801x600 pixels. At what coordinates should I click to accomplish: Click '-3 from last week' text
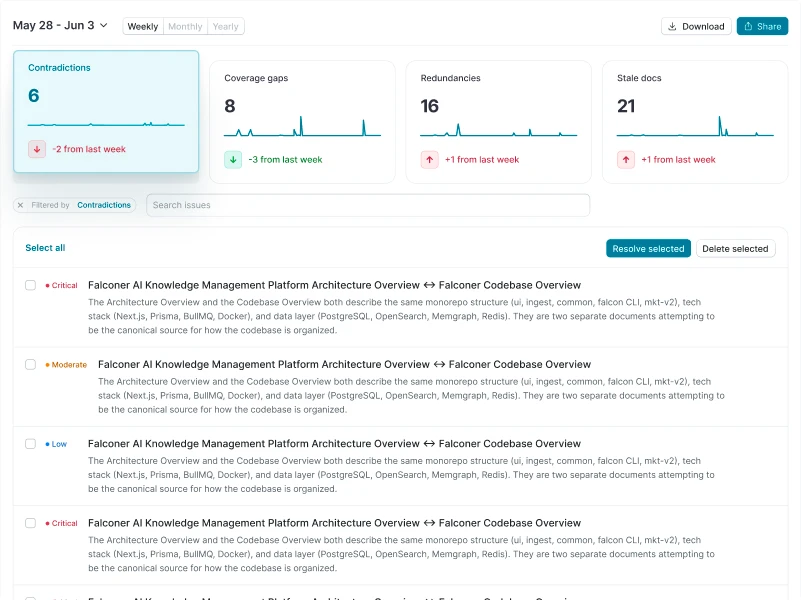pyautogui.click(x=285, y=160)
